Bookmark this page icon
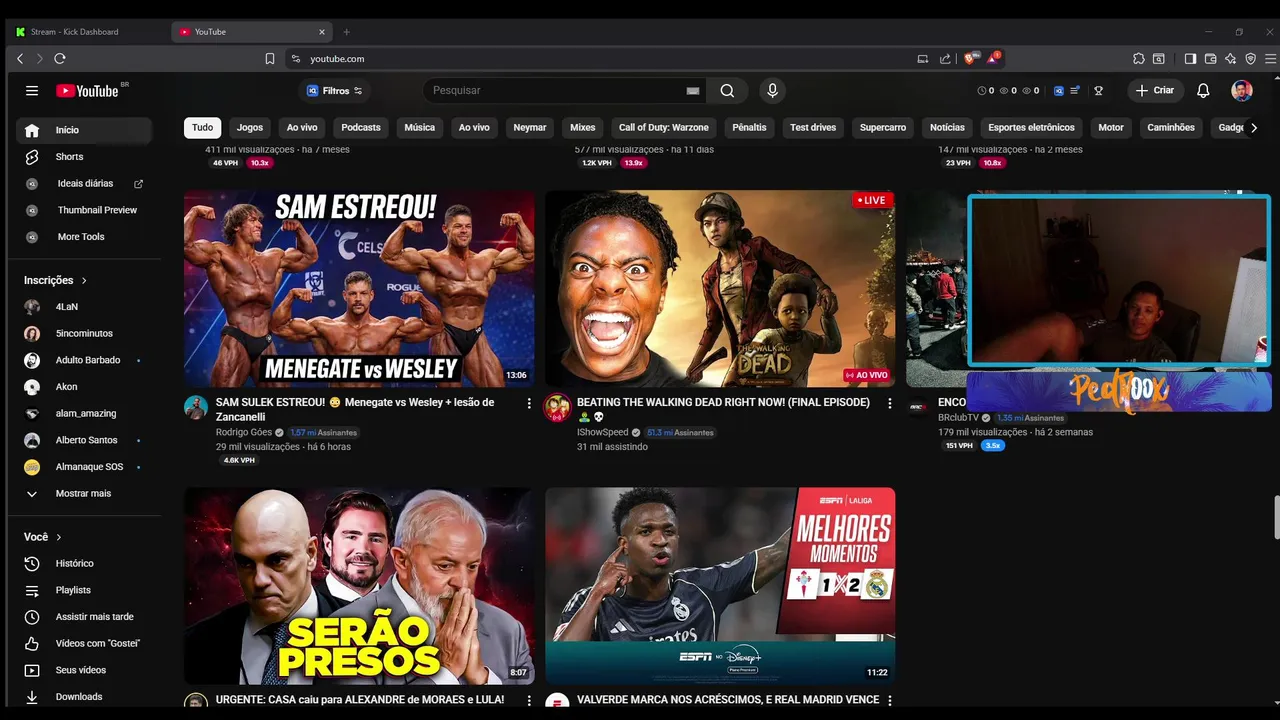This screenshot has width=1280, height=720. [270, 59]
